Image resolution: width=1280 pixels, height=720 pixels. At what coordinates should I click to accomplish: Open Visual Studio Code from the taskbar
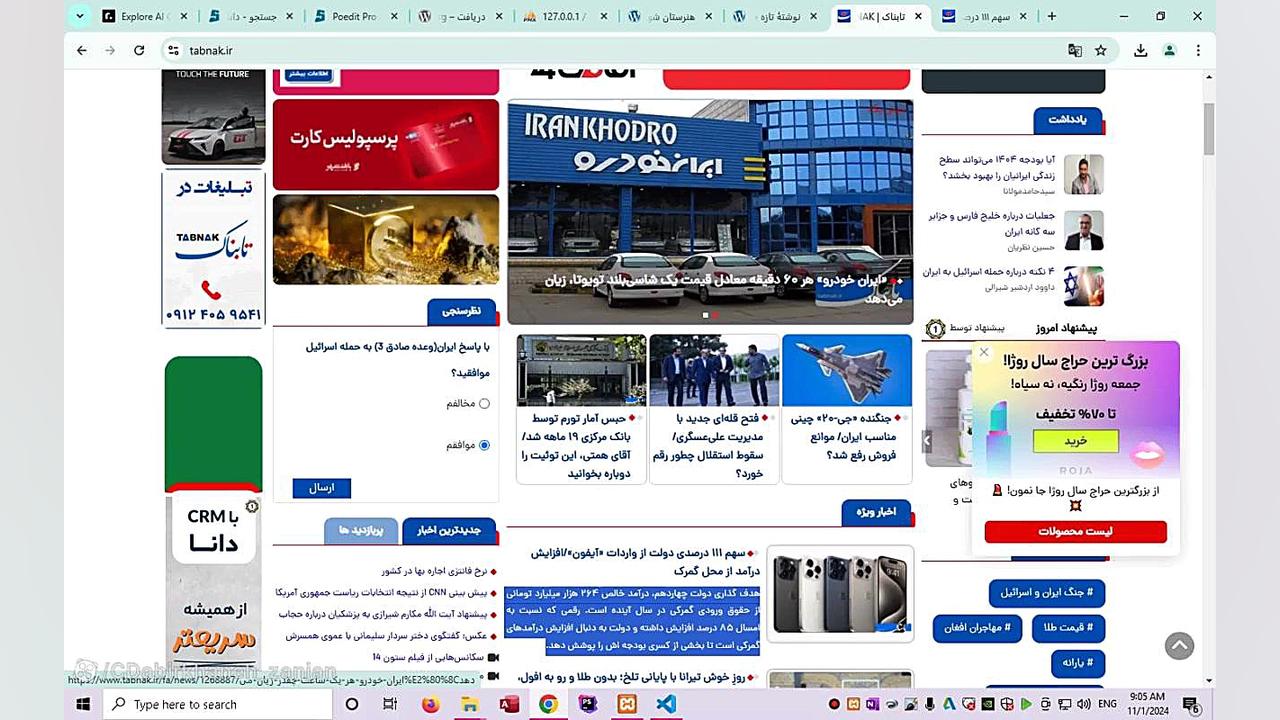pos(666,704)
